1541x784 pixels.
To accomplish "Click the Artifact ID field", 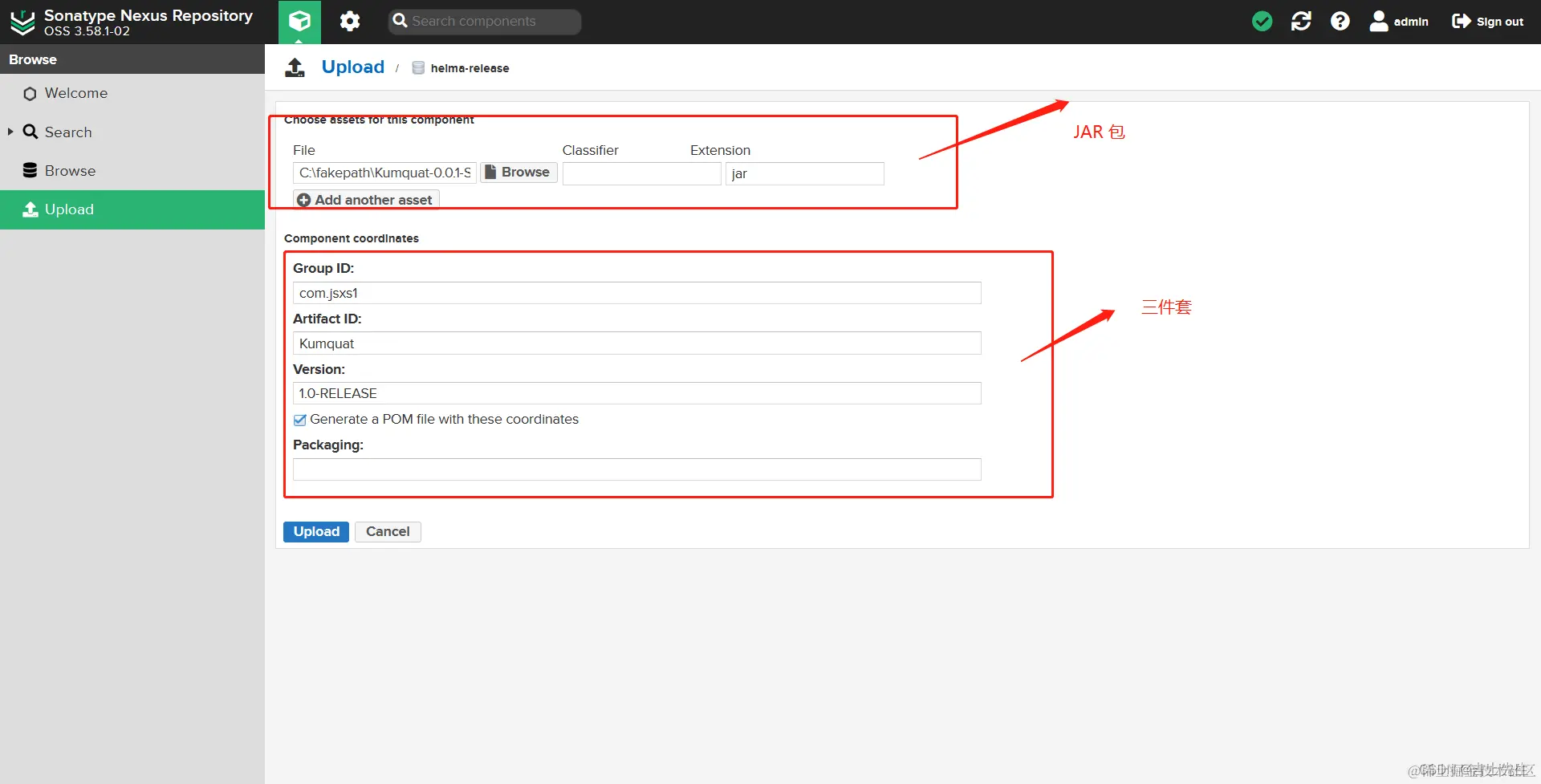I will coord(636,343).
